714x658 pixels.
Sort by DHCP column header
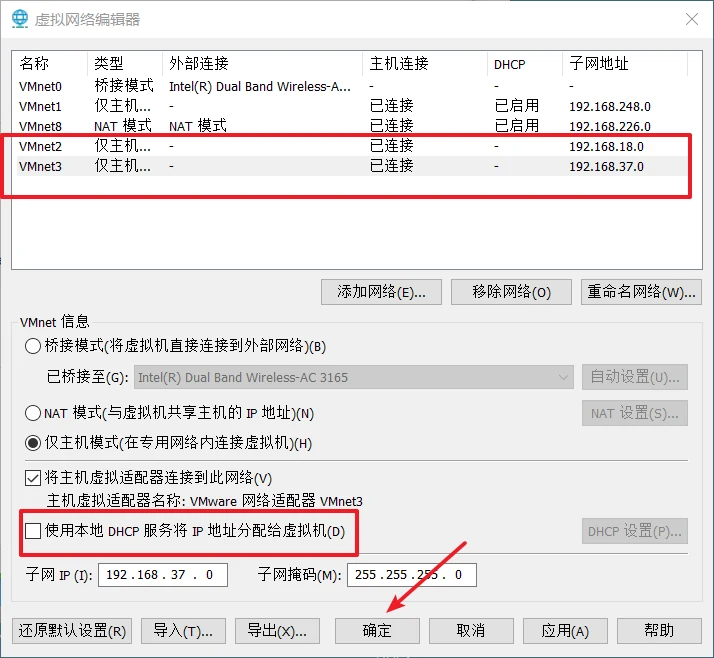[x=525, y=64]
